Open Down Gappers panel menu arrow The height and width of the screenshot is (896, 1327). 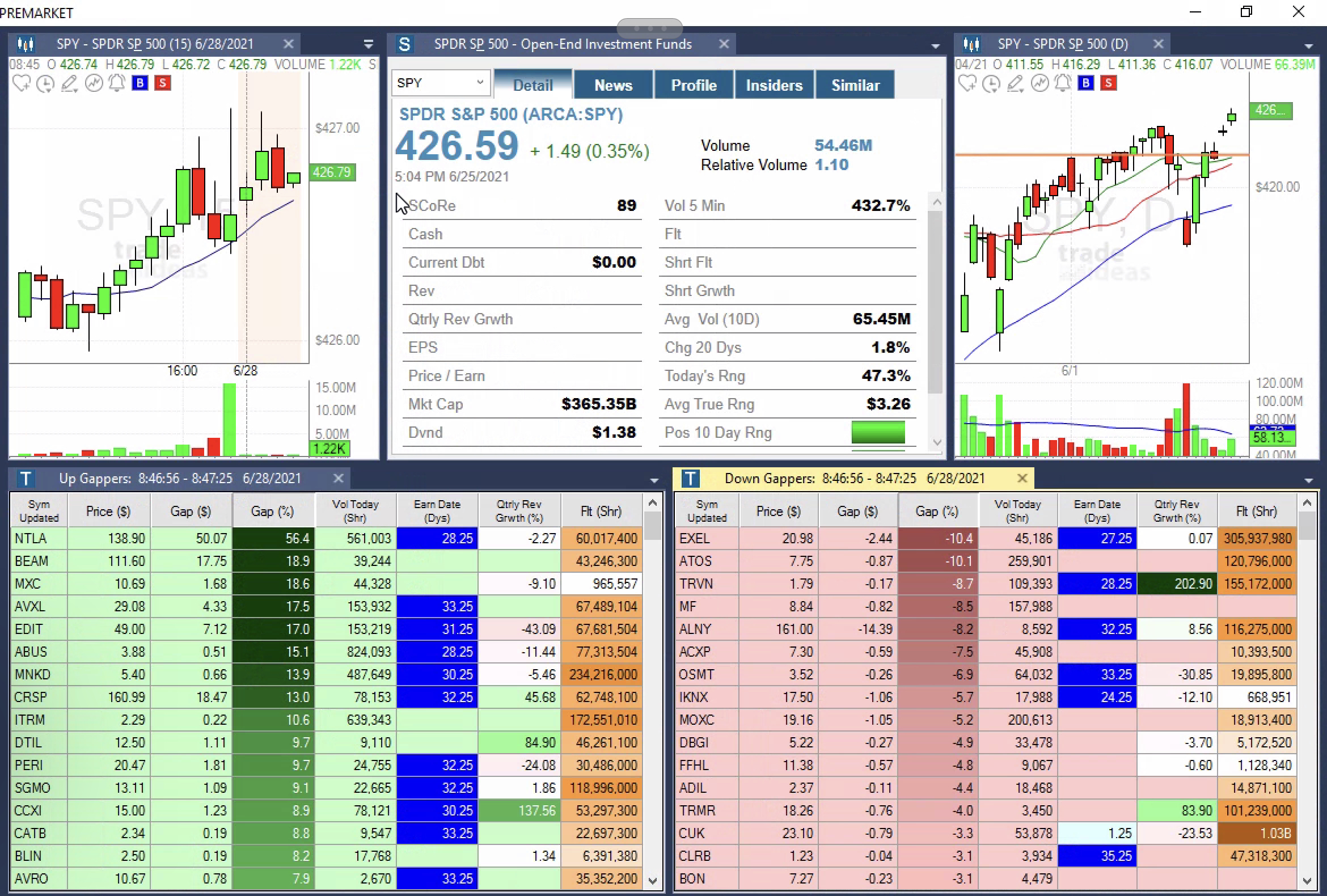point(1309,480)
